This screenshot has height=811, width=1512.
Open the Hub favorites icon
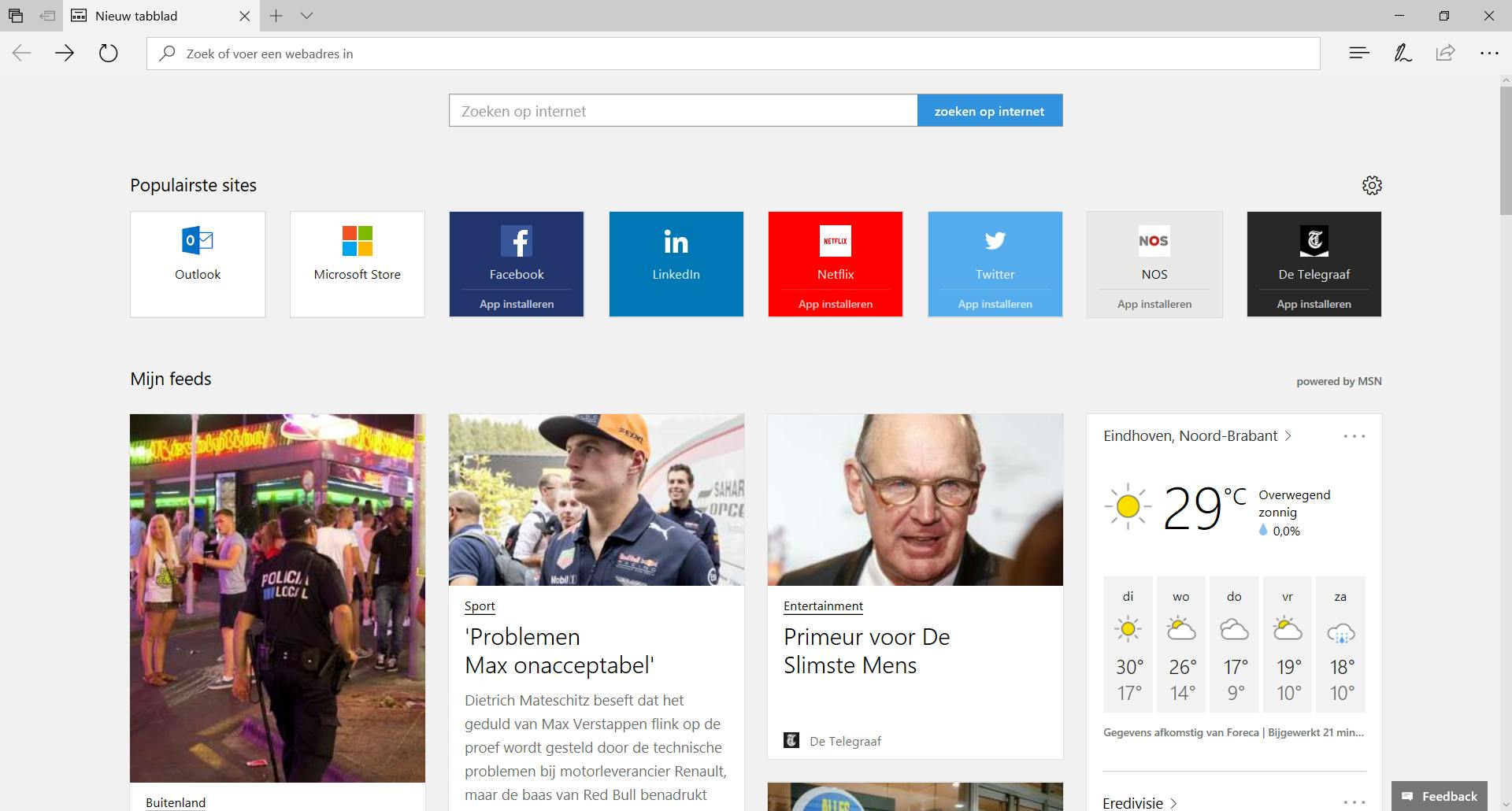pos(1359,54)
